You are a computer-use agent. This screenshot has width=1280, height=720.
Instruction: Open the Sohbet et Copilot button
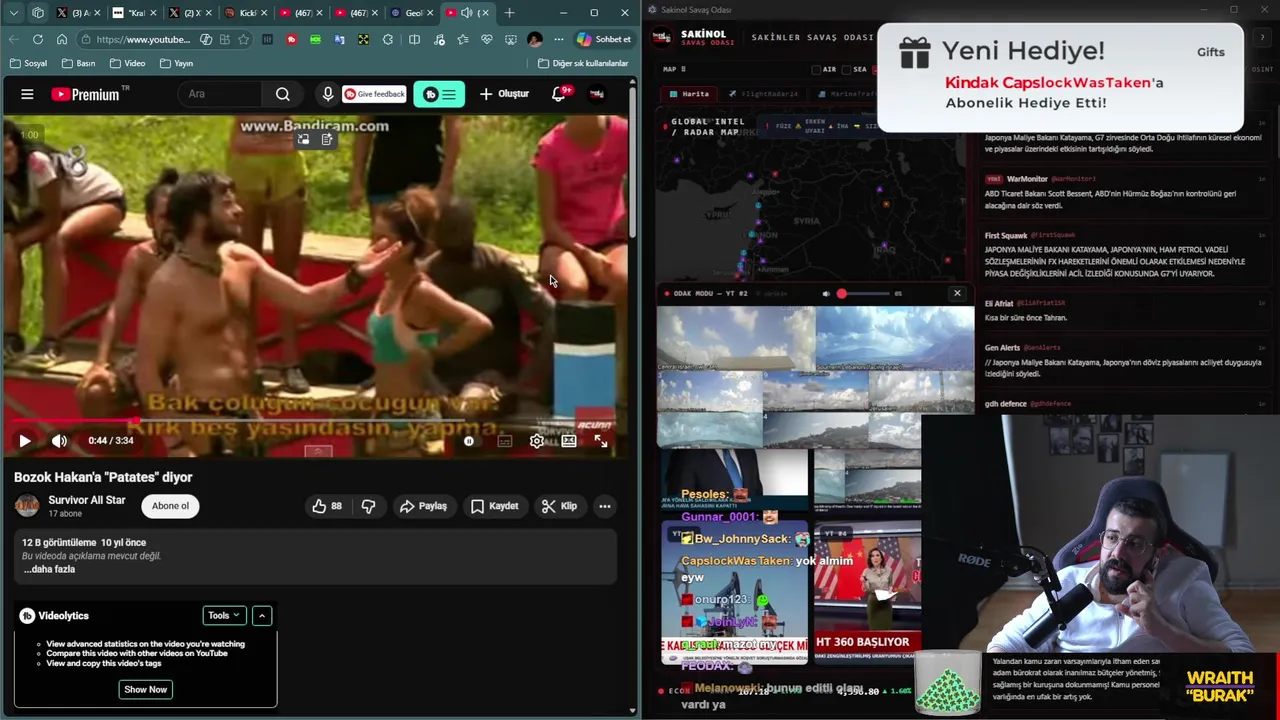[x=604, y=39]
